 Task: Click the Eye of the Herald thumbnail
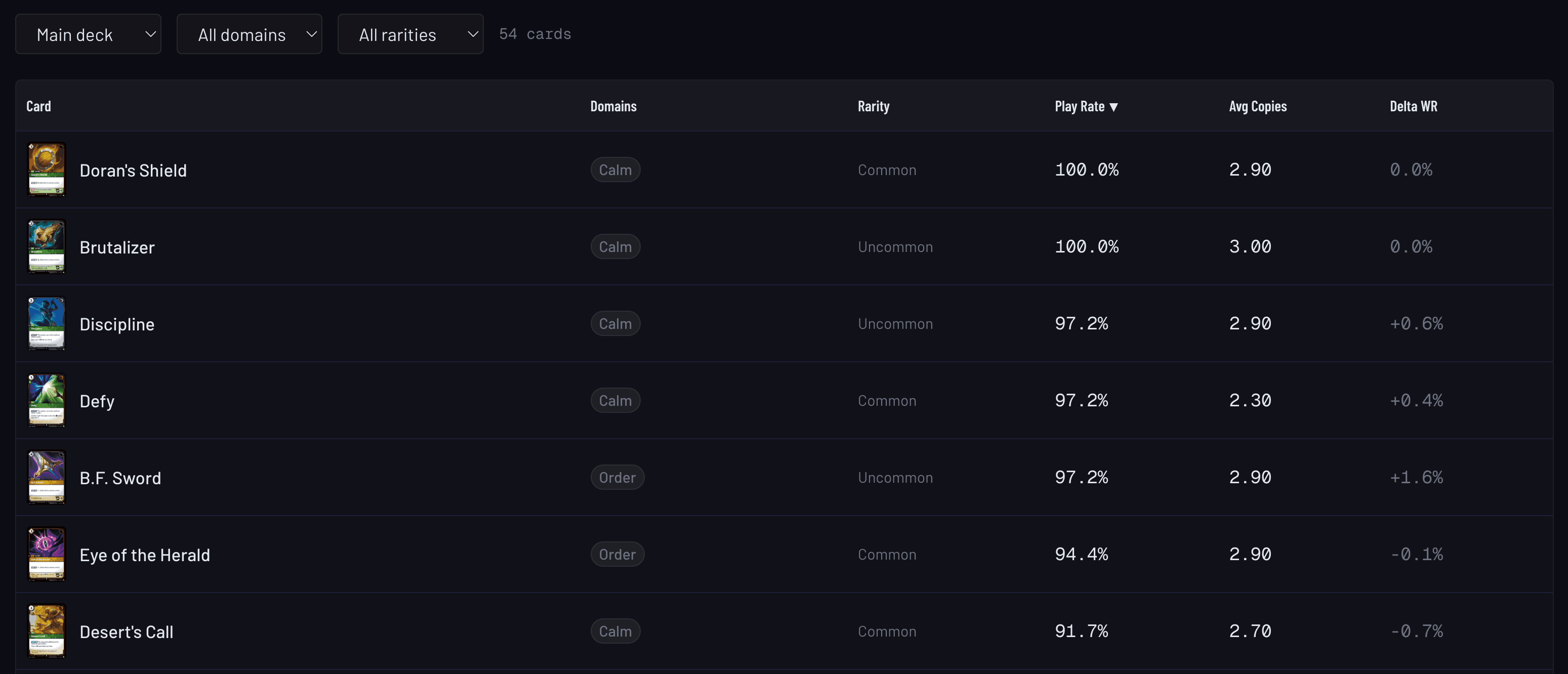click(x=46, y=554)
